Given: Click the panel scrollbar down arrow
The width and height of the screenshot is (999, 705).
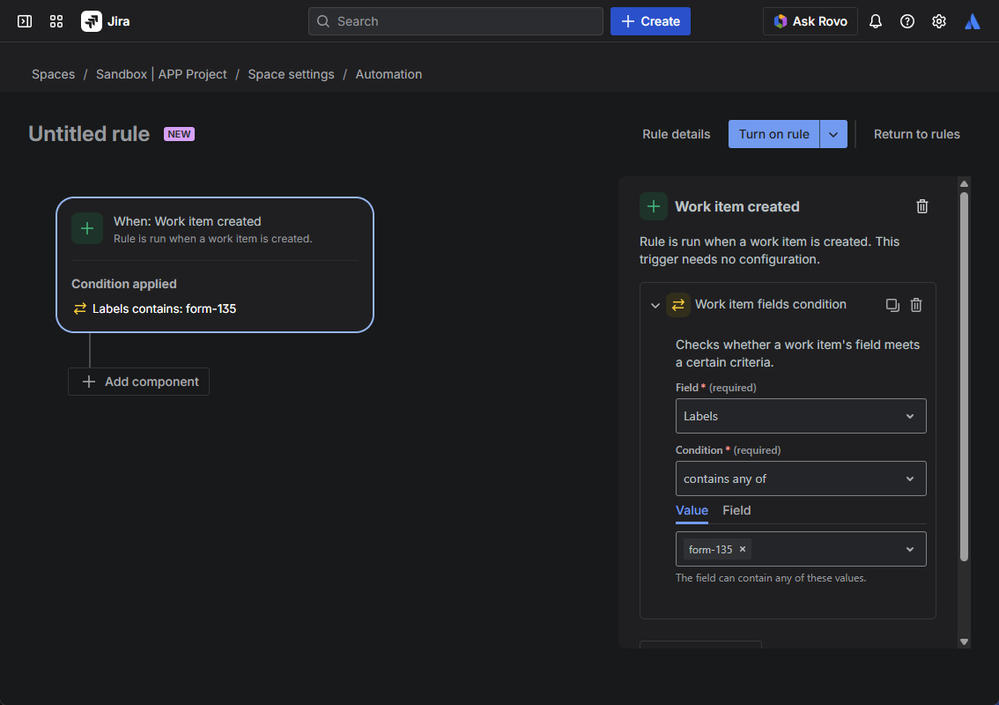Looking at the screenshot, I should (x=964, y=642).
